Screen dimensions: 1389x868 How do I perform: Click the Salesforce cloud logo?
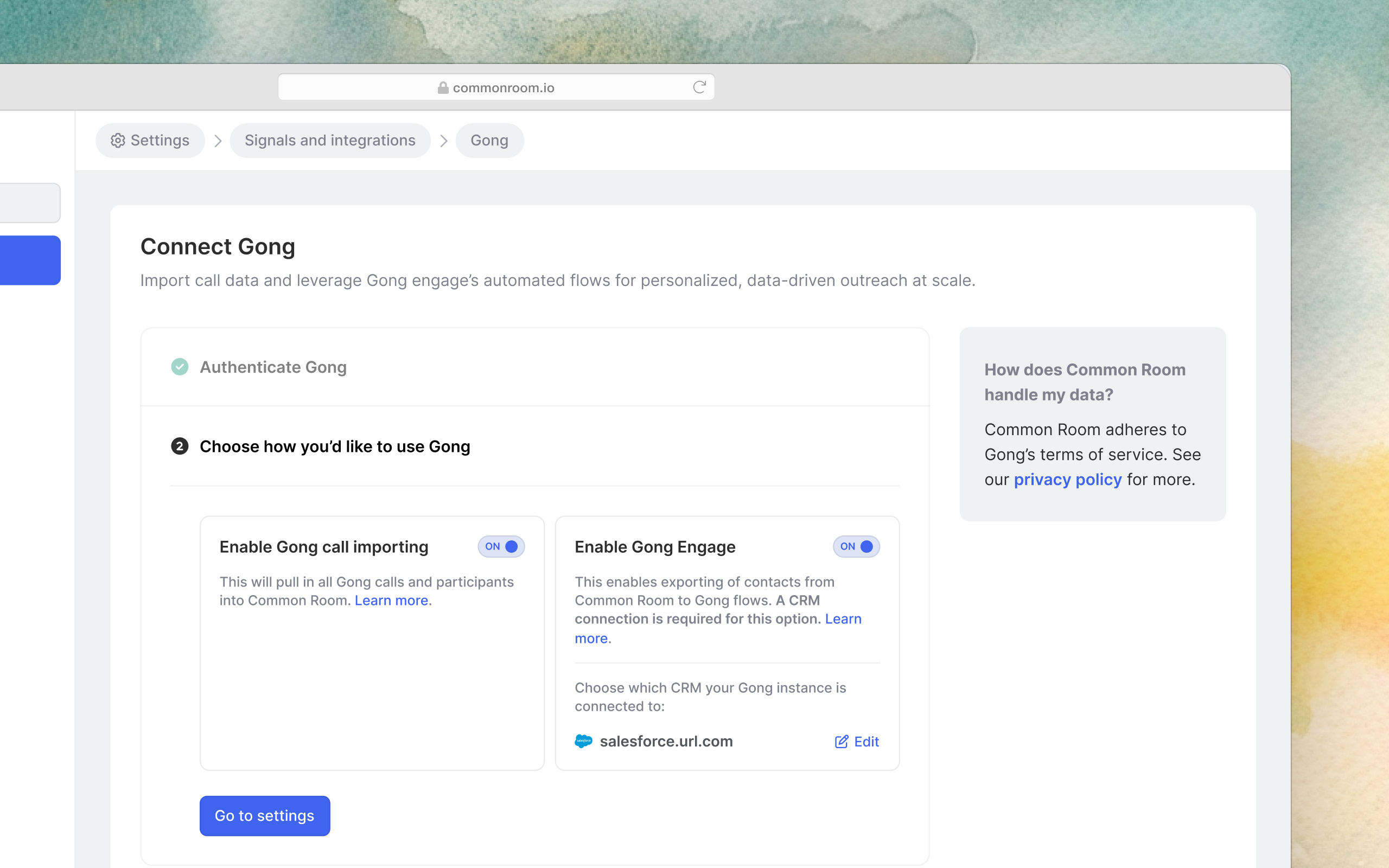(x=583, y=741)
